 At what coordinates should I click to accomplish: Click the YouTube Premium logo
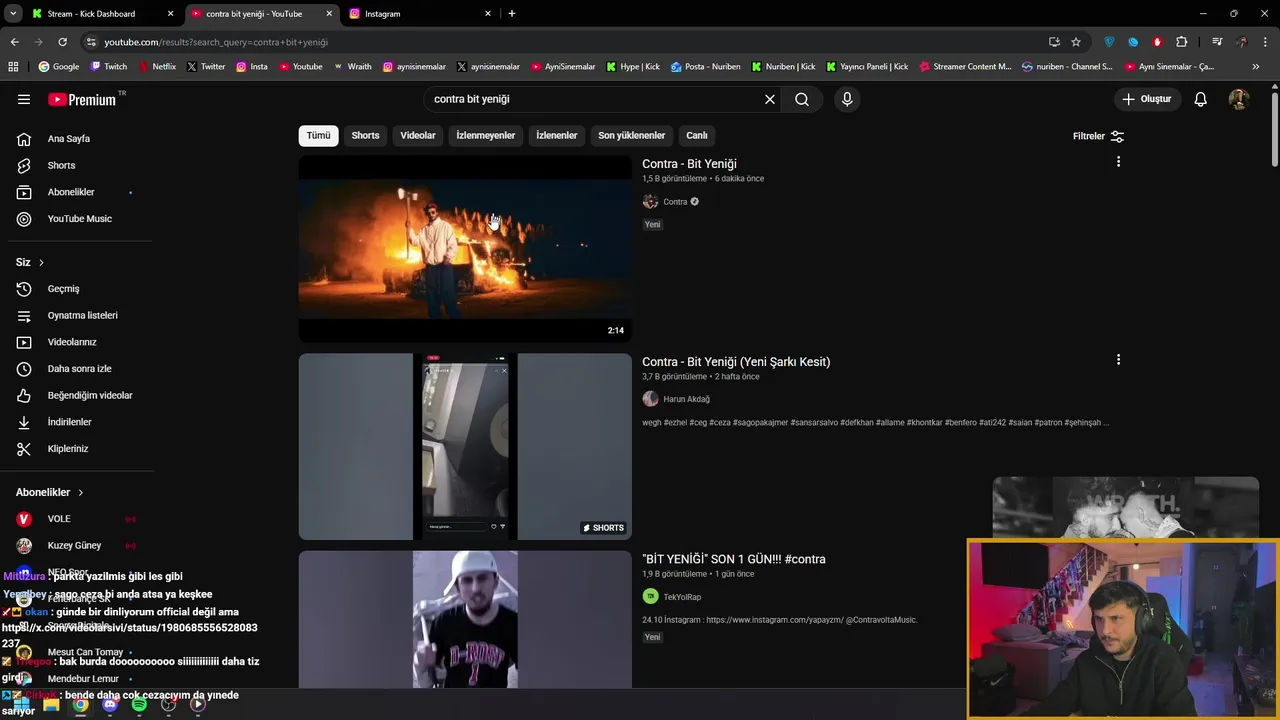(x=83, y=99)
